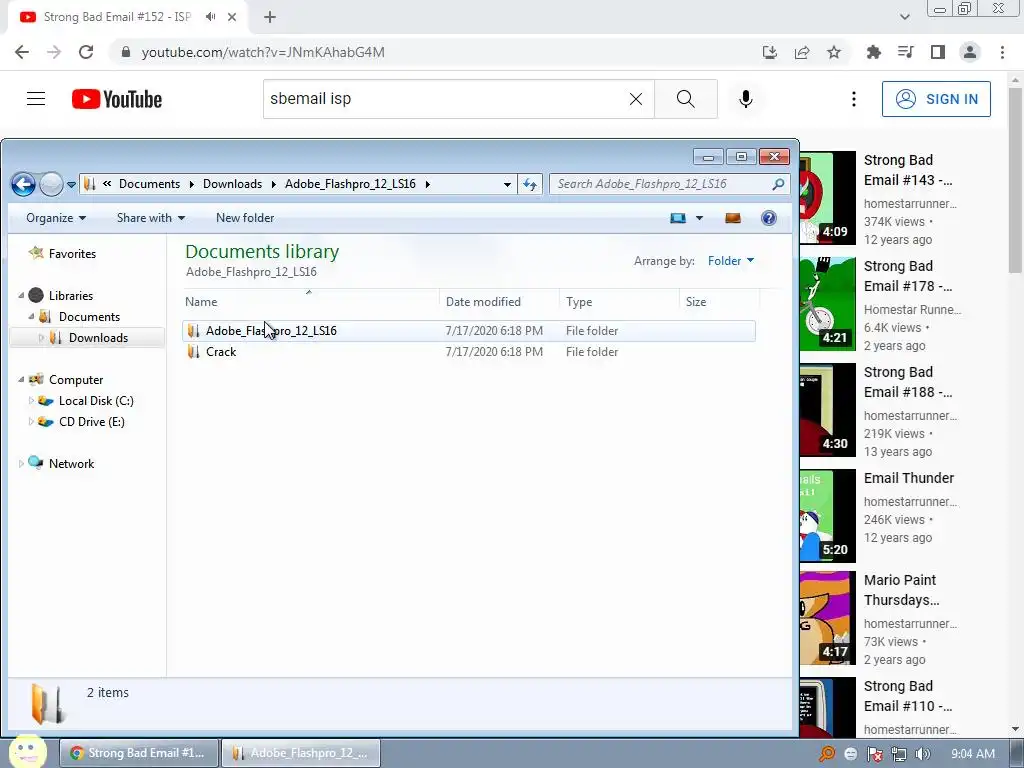
Task: Select Network in navigation pane
Action: coord(71,464)
